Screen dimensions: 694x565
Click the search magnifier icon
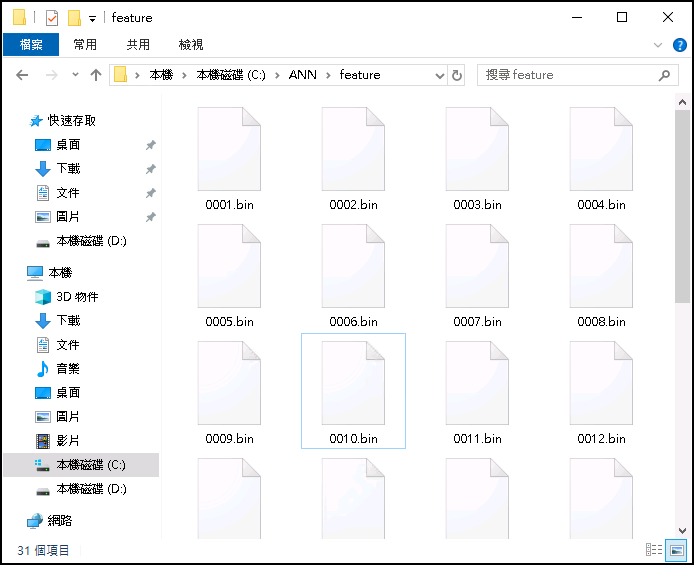coord(664,75)
